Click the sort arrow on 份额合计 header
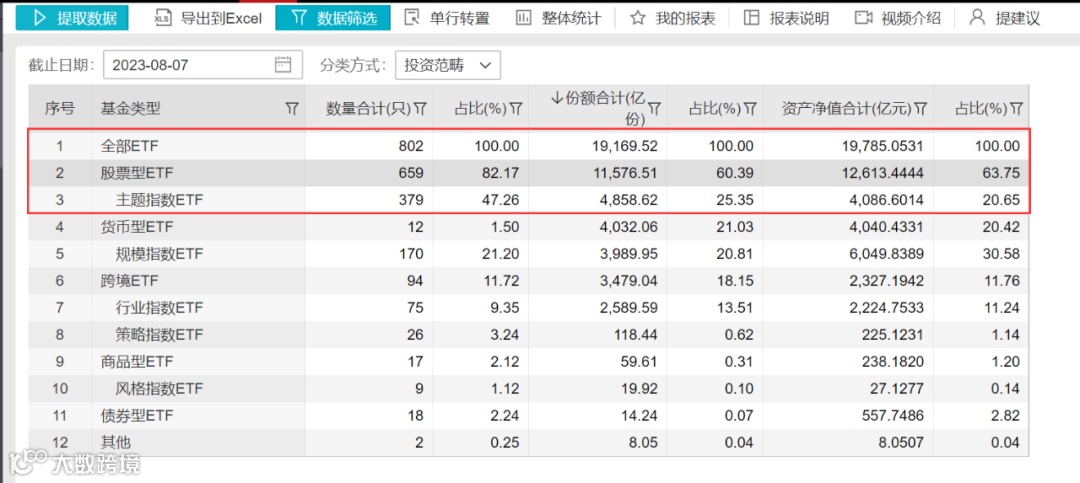1080x483 pixels. click(x=557, y=99)
